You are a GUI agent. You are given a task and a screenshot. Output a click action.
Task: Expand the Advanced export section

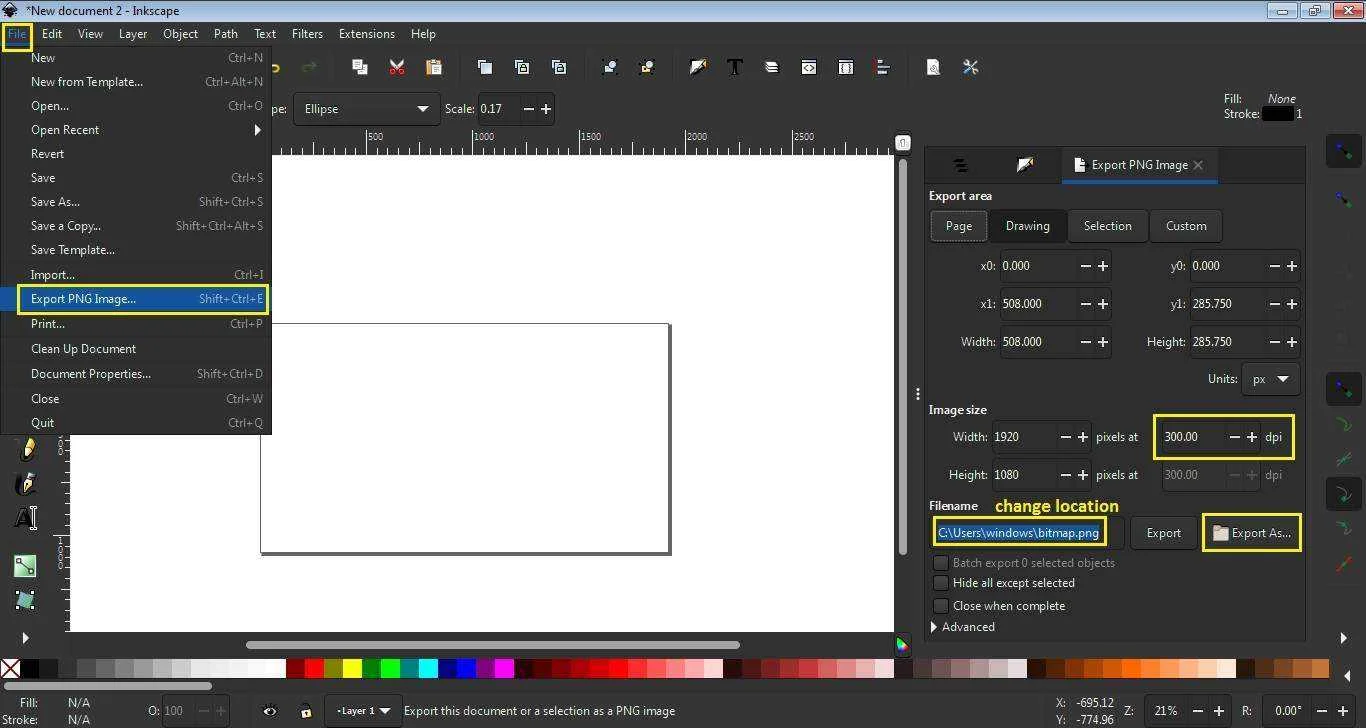(x=963, y=627)
